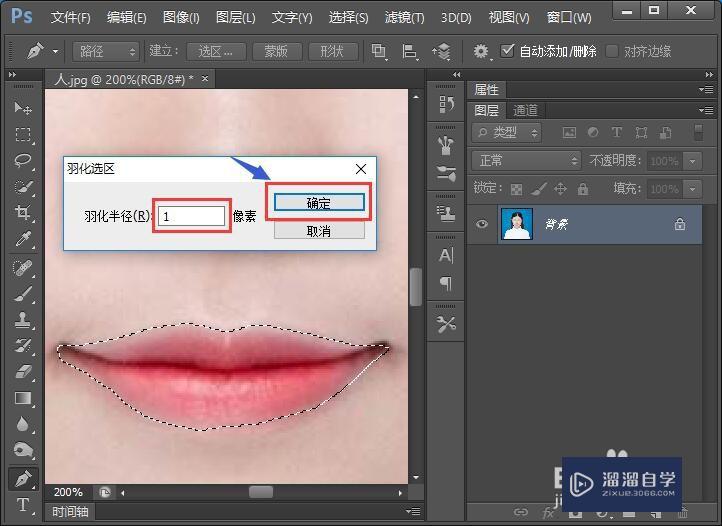
Task: Click the 蒙版 make button
Action: pos(277,51)
